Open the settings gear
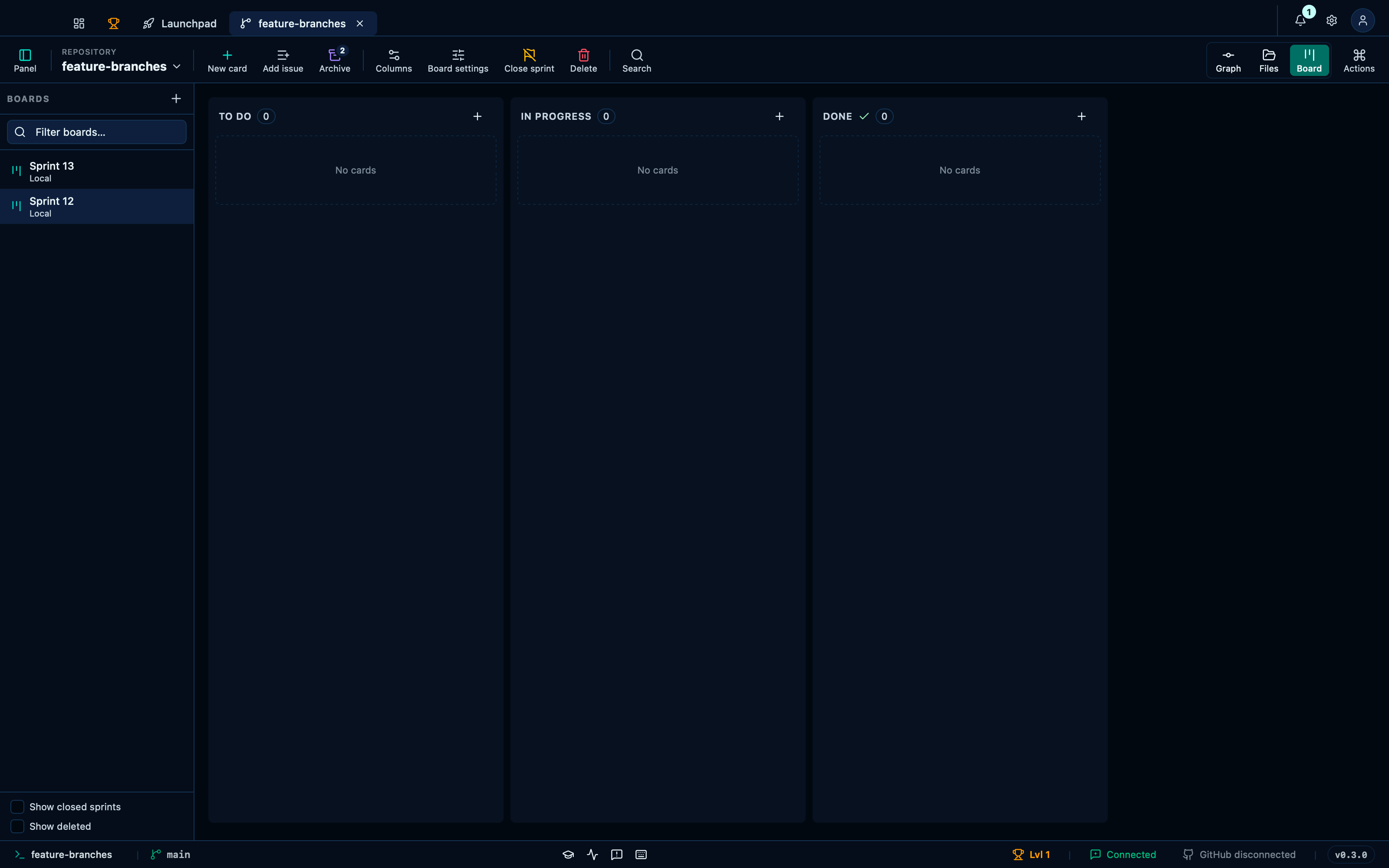The width and height of the screenshot is (1389, 868). [x=1332, y=21]
